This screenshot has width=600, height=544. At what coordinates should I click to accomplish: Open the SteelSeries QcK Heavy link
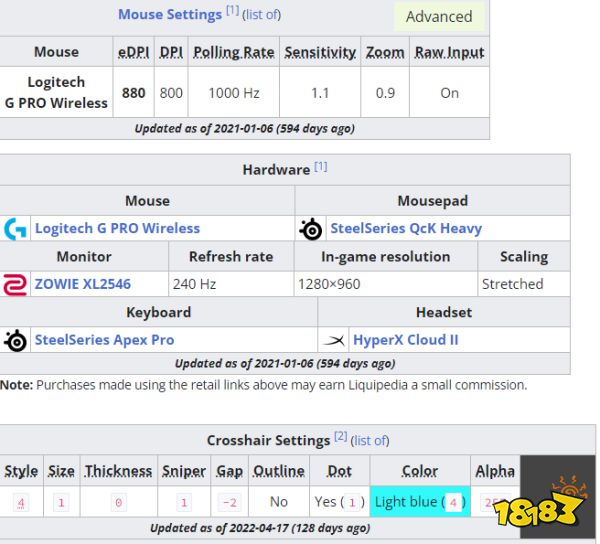tap(406, 228)
